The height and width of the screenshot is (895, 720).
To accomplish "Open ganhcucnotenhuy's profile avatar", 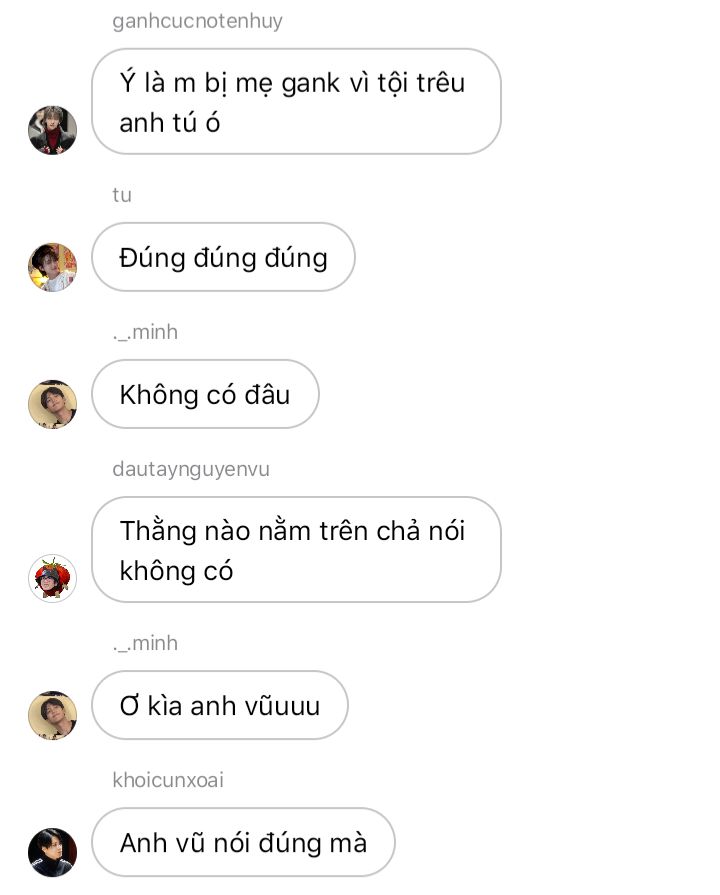I will click(53, 130).
